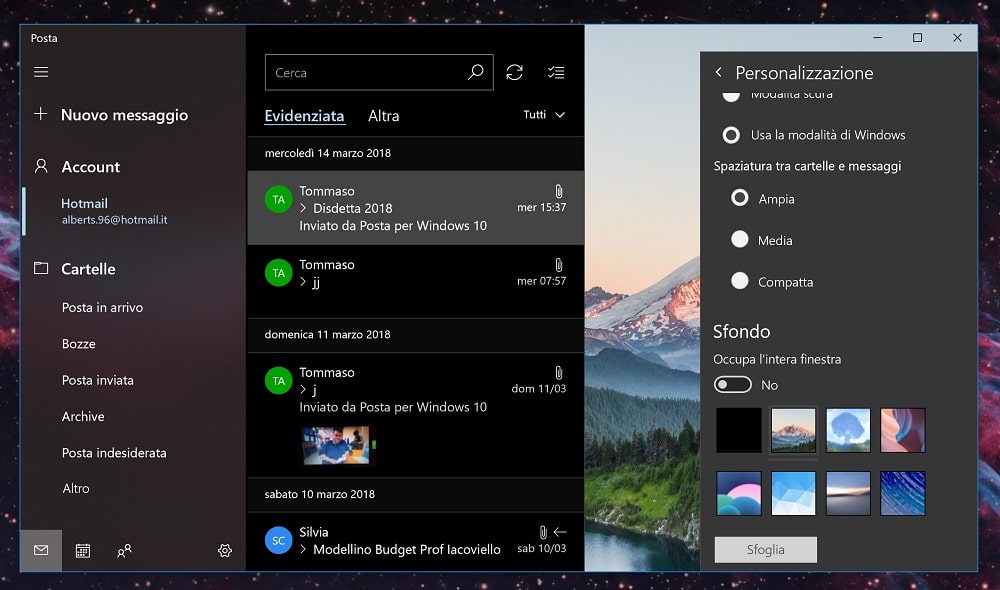Open Posta in arrivo folder
Image resolution: width=1000 pixels, height=590 pixels.
click(x=102, y=307)
